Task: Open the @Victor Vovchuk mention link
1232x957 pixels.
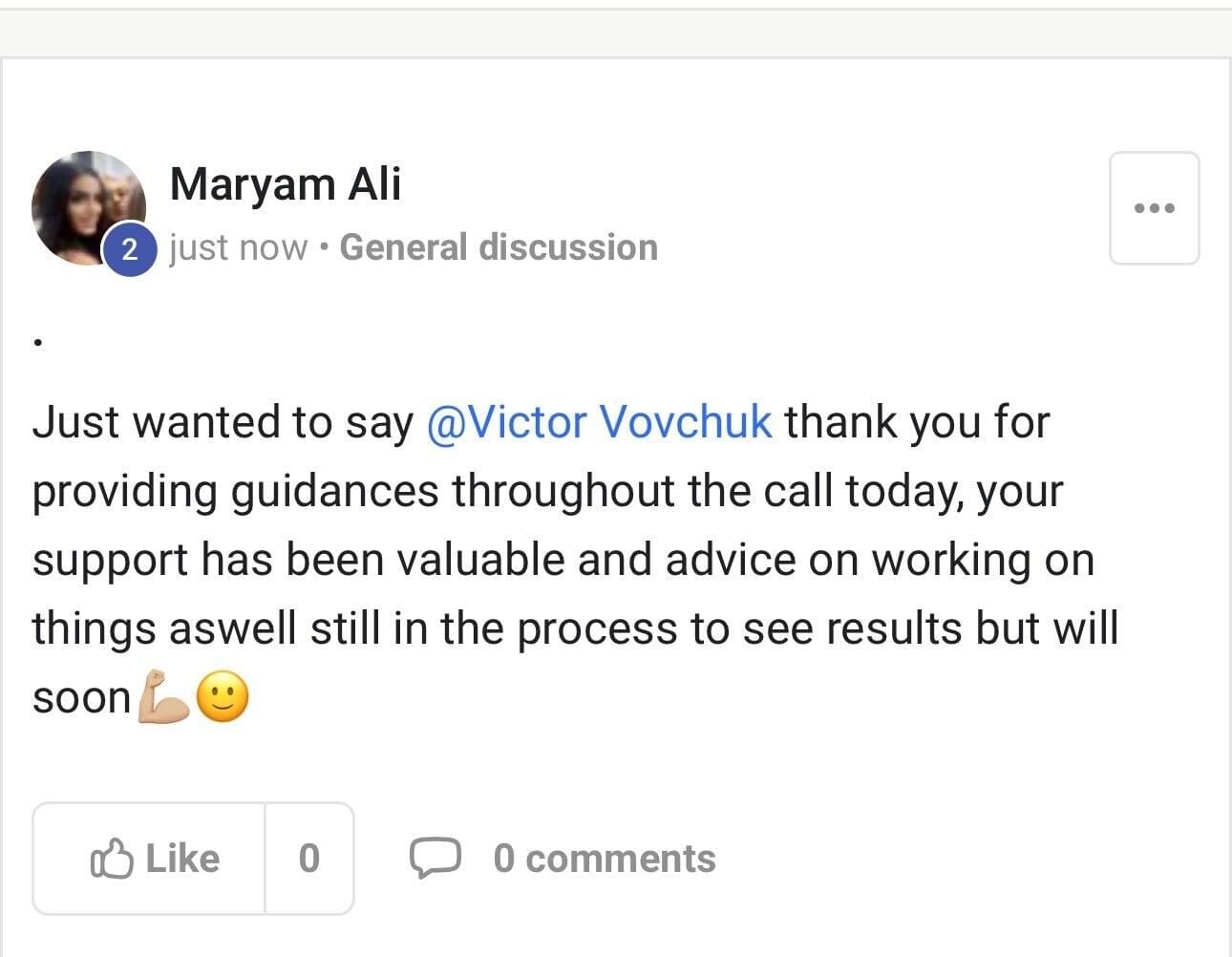Action: click(x=599, y=422)
